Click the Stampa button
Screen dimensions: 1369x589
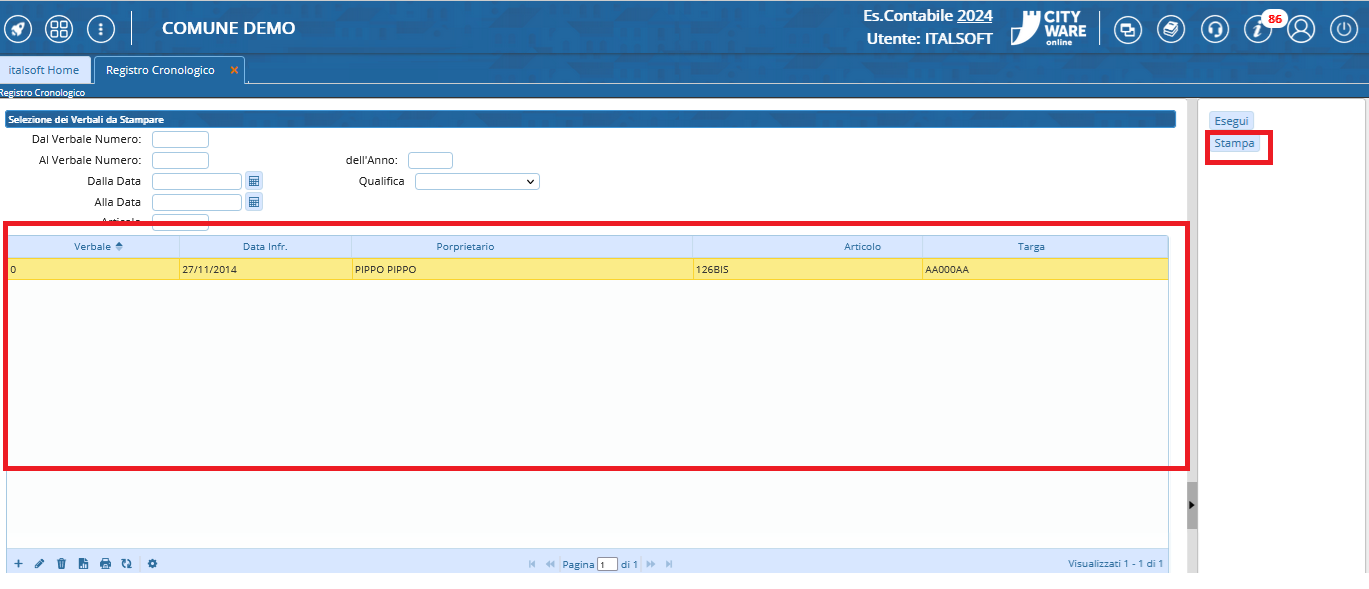pos(1234,143)
